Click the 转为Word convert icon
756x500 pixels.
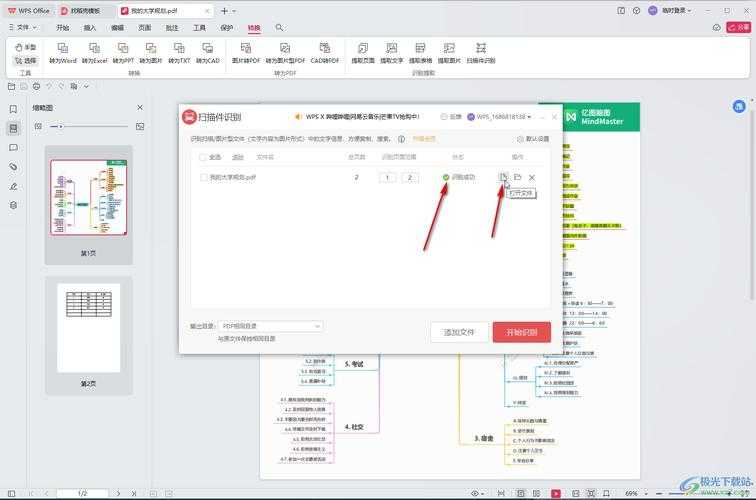click(63, 53)
